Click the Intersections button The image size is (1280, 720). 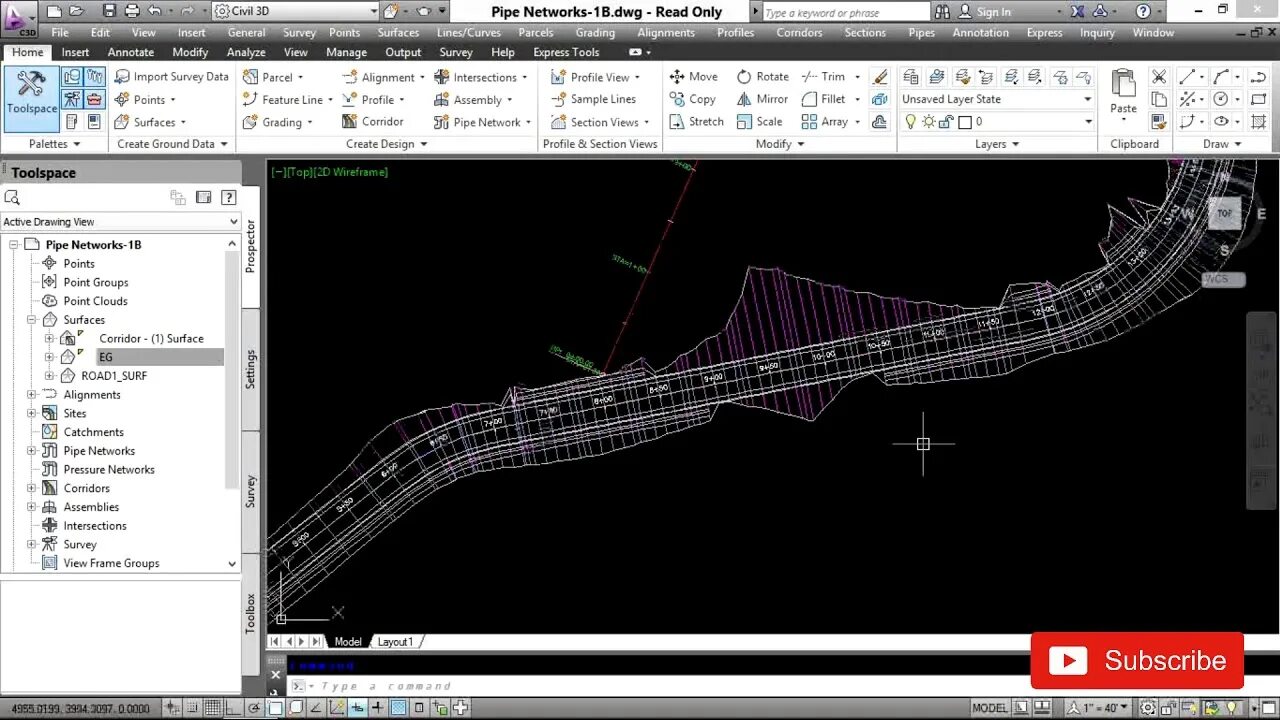[481, 76]
